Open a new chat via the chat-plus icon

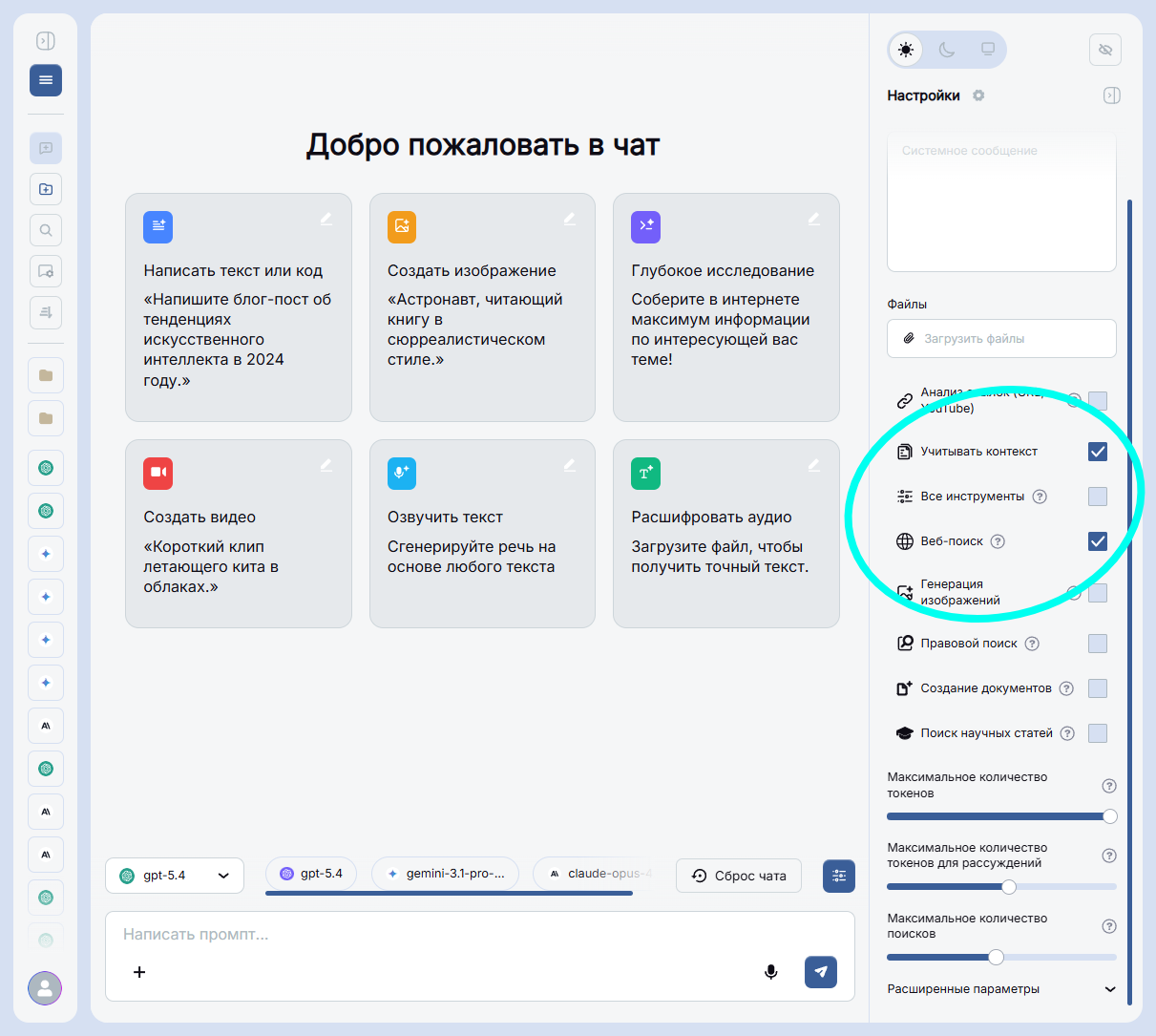45,148
